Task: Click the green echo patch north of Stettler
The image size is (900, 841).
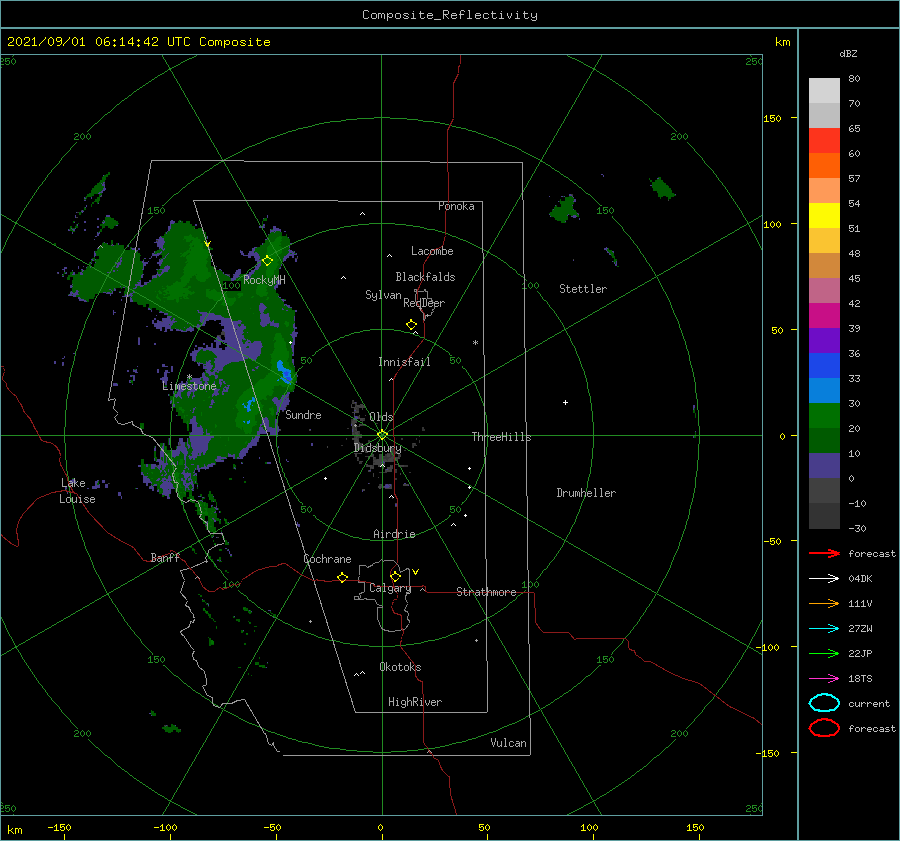Action: pos(564,209)
